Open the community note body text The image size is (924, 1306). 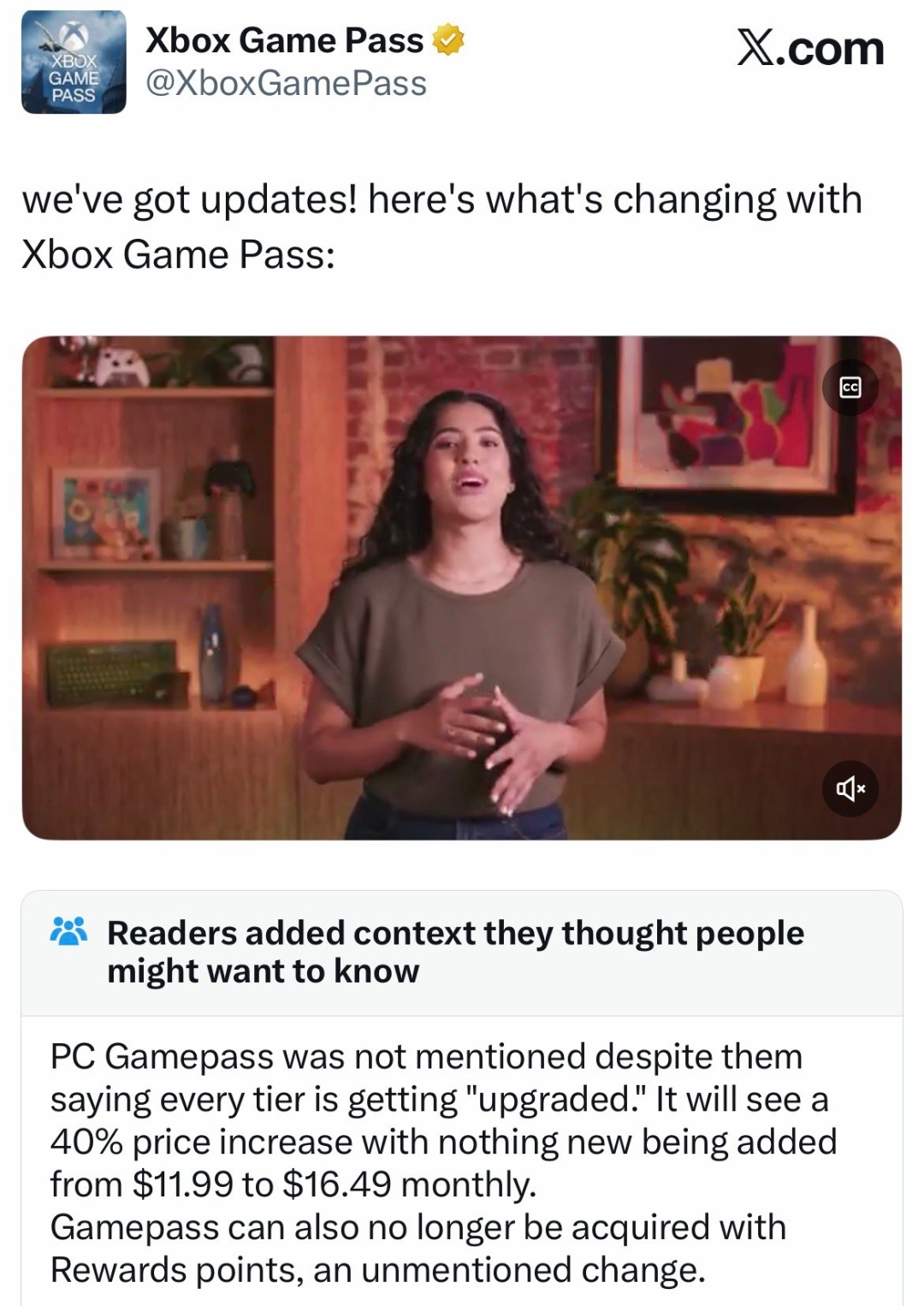pyautogui.click(x=443, y=1163)
